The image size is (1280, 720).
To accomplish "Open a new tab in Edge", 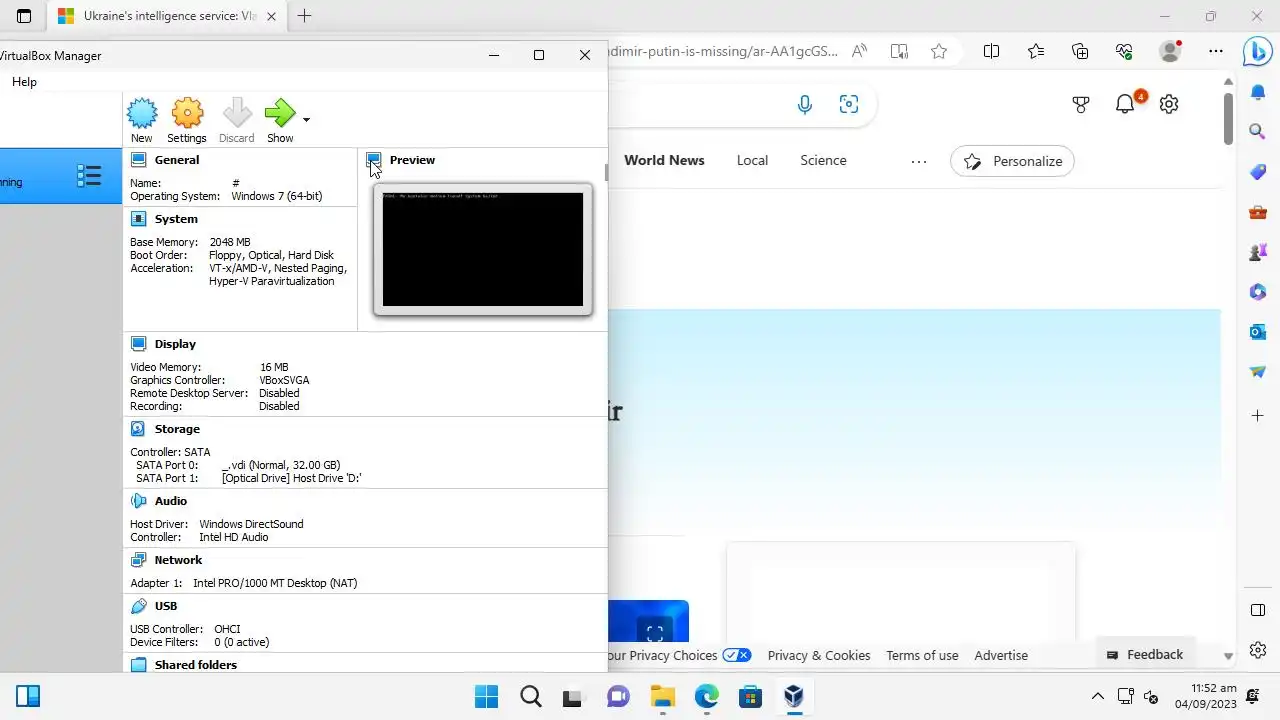I will pos(305,16).
